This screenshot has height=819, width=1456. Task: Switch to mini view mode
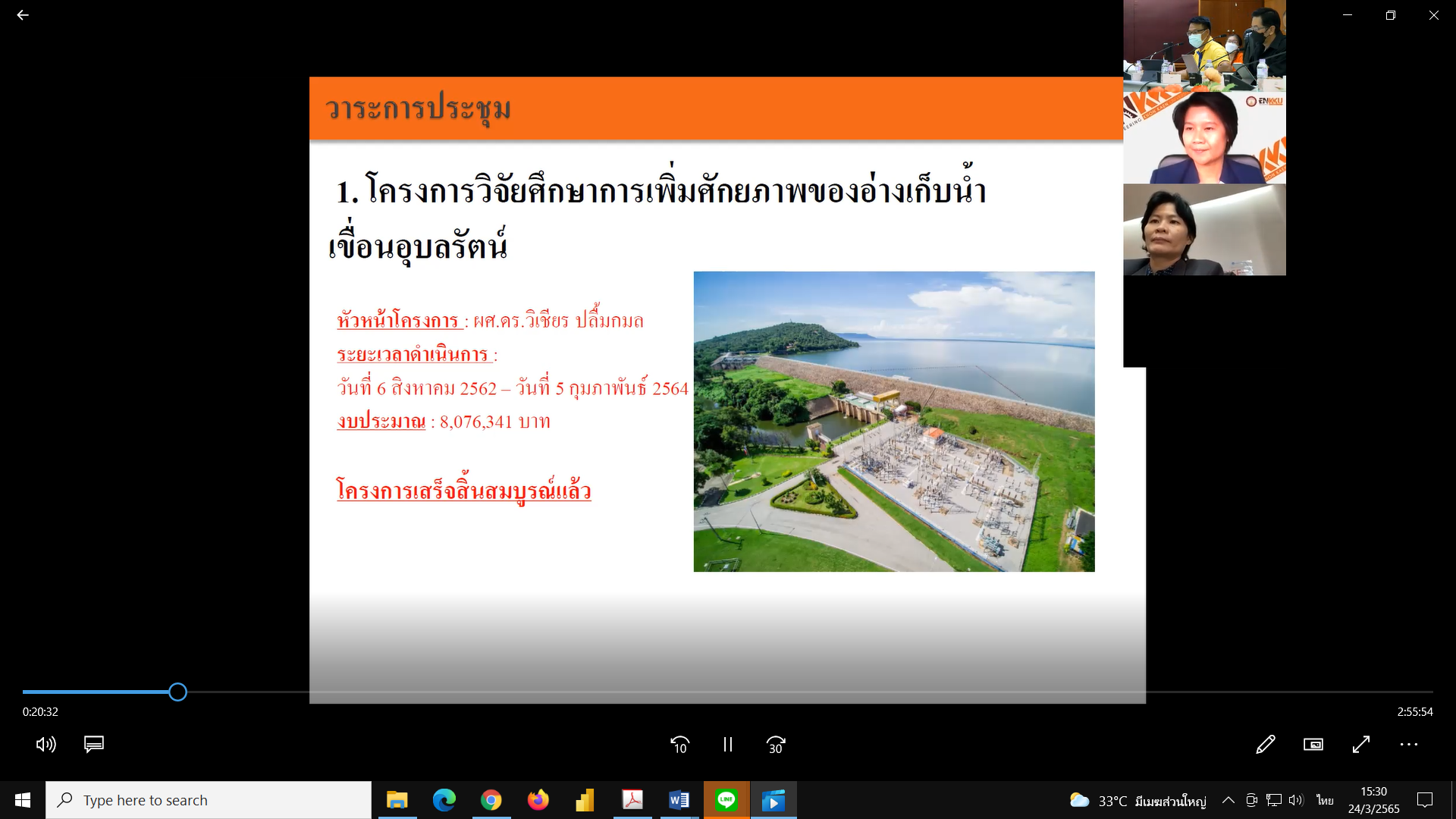[1313, 745]
